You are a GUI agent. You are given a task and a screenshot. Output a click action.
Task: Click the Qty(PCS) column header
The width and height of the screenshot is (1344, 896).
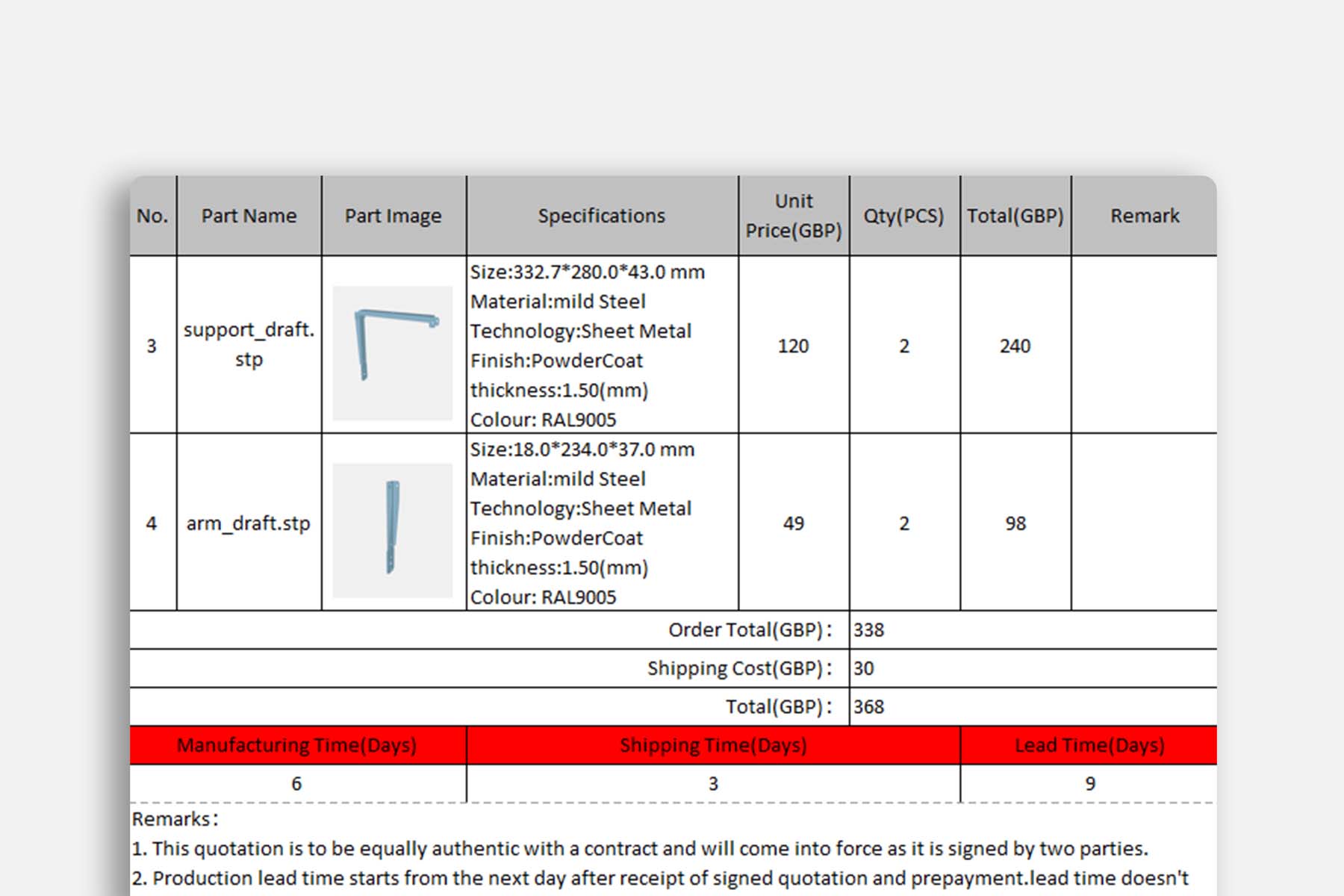click(903, 215)
